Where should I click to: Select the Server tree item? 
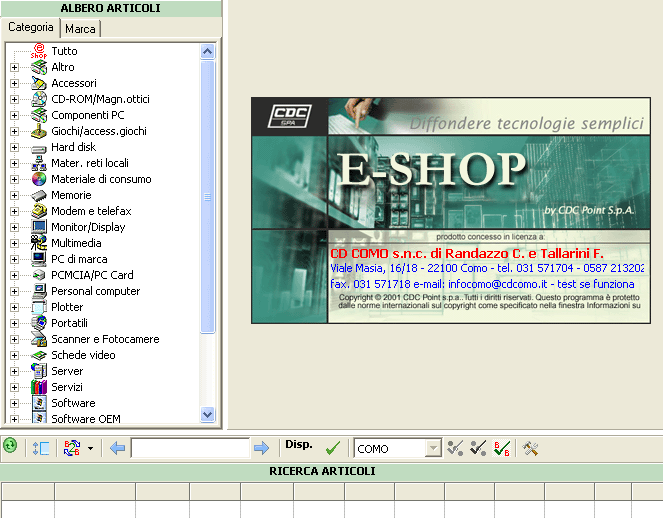pyautogui.click(x=67, y=371)
